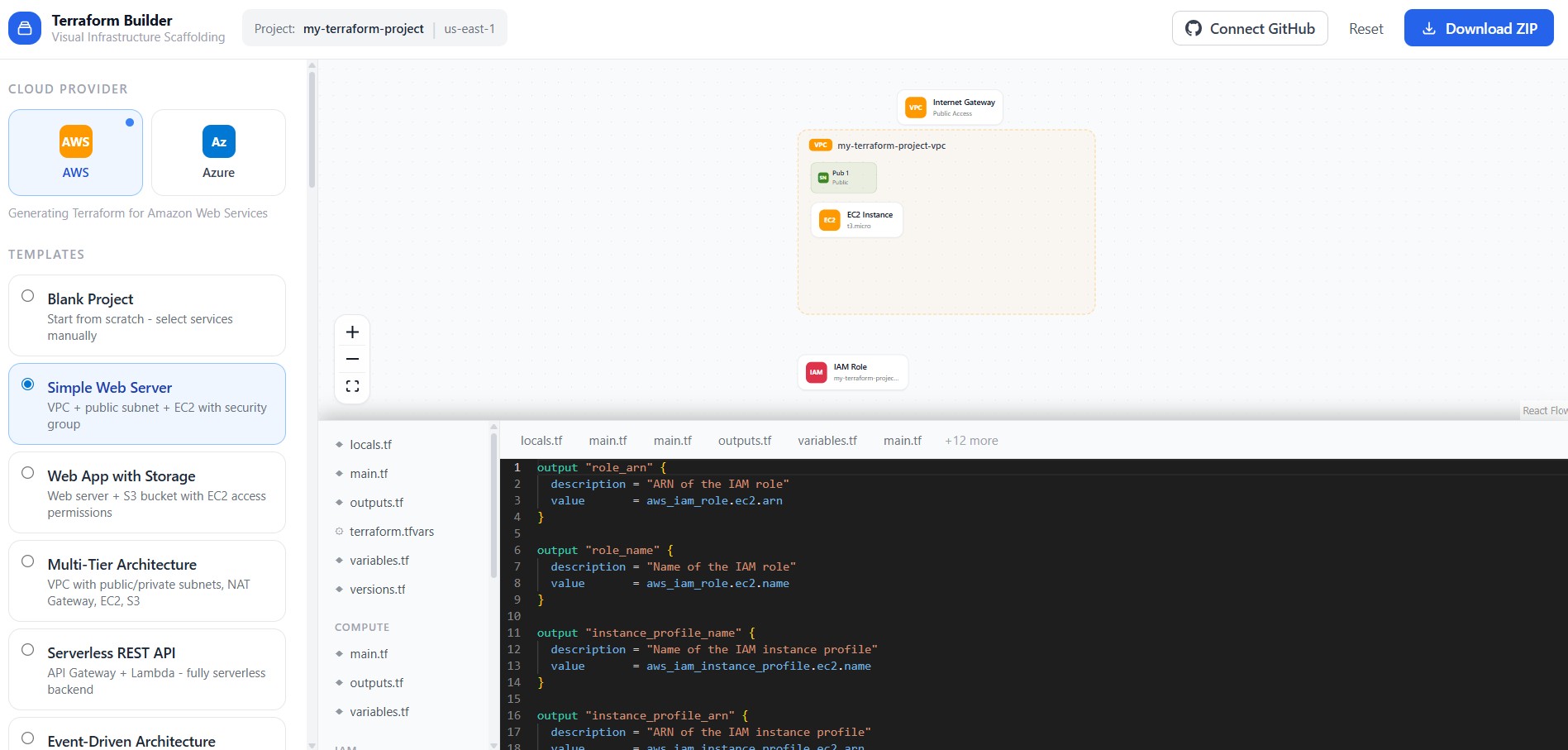Viewport: 1568px width, 750px height.
Task: Click the Internet Gateway node icon
Action: [x=915, y=107]
